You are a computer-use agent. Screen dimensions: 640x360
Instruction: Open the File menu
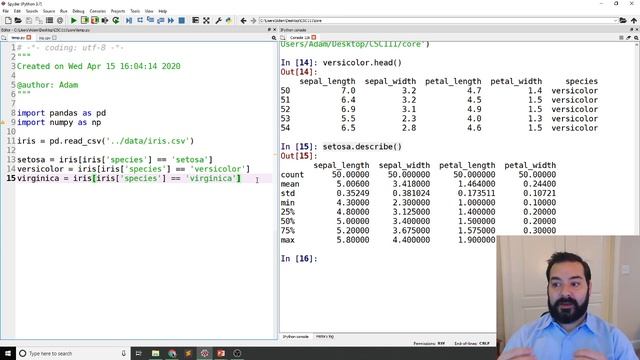(6, 11)
